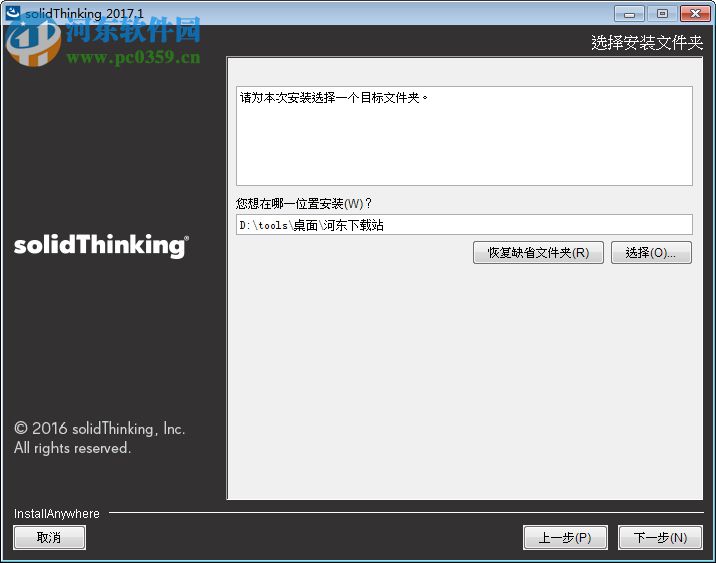The width and height of the screenshot is (716, 563).
Task: Click the 取消 cancel button
Action: [49, 537]
